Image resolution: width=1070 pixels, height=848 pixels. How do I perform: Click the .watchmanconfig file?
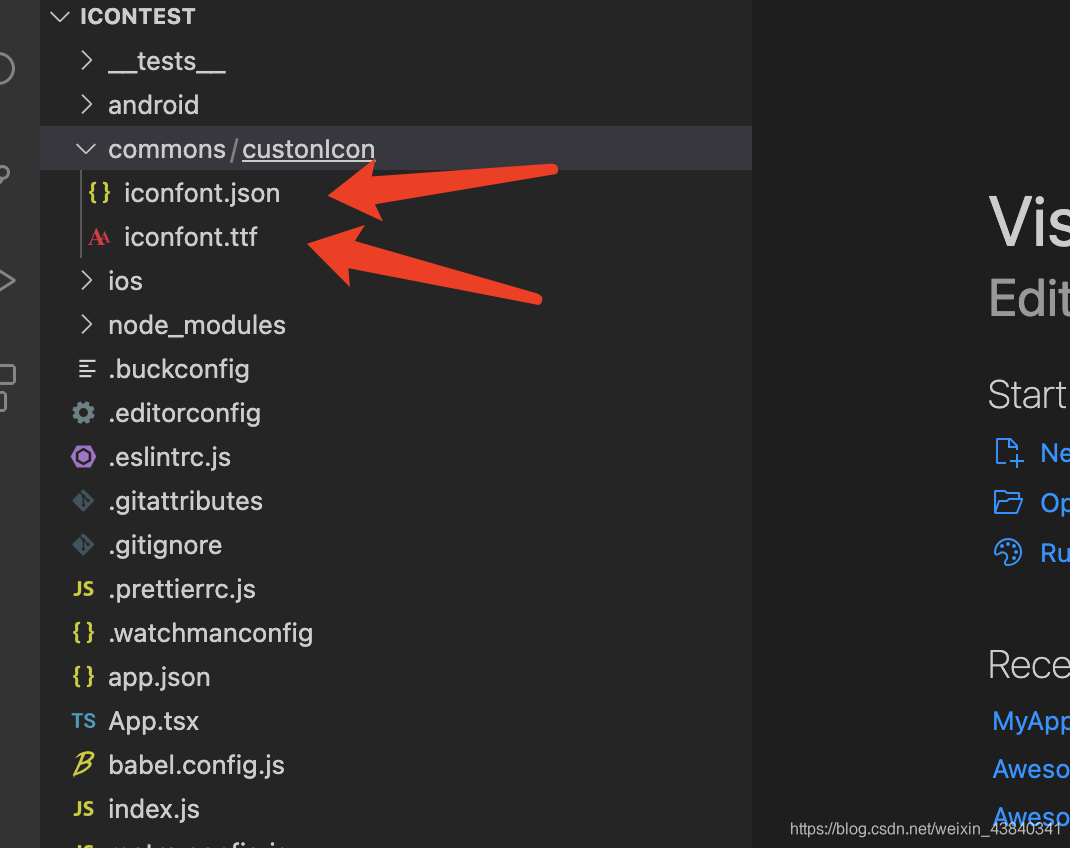(210, 633)
